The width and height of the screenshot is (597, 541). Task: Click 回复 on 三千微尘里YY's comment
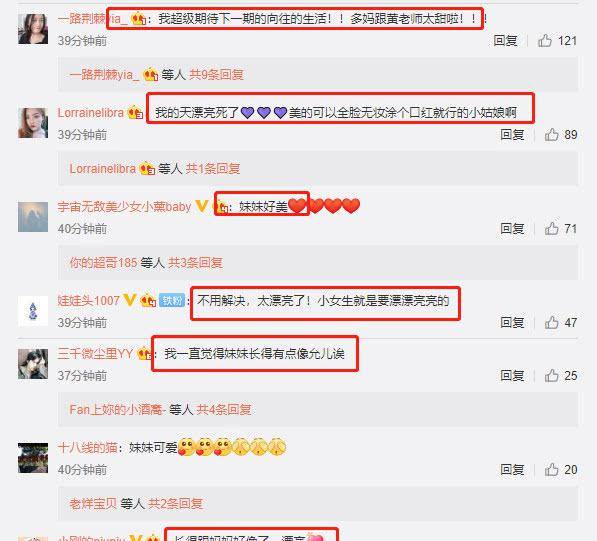pos(512,376)
